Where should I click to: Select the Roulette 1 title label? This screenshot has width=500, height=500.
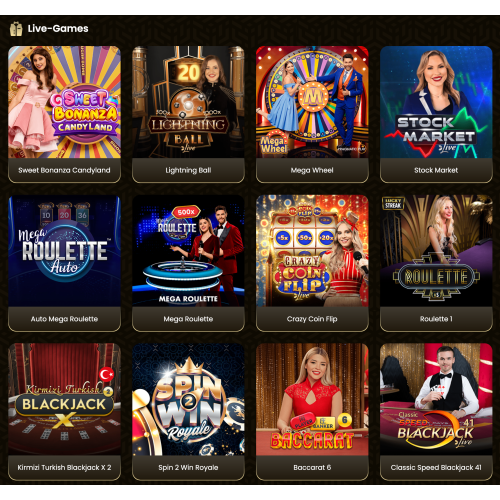436,319
